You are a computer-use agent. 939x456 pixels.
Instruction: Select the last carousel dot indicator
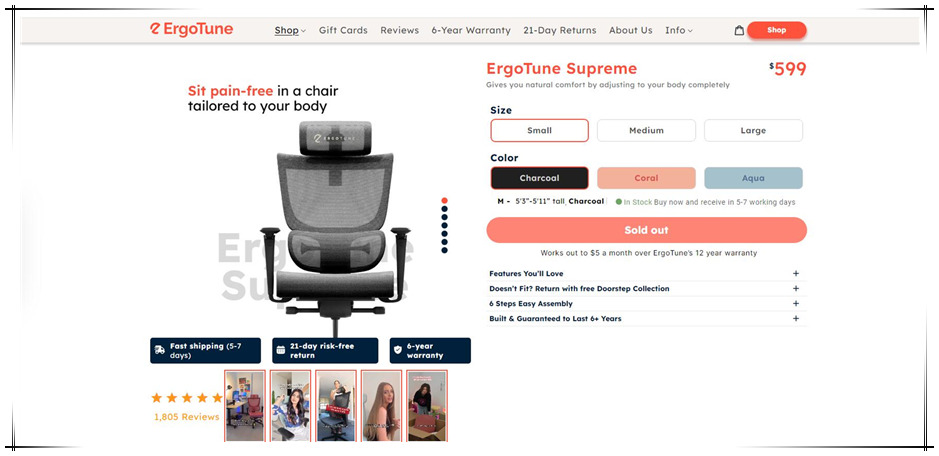click(x=444, y=250)
